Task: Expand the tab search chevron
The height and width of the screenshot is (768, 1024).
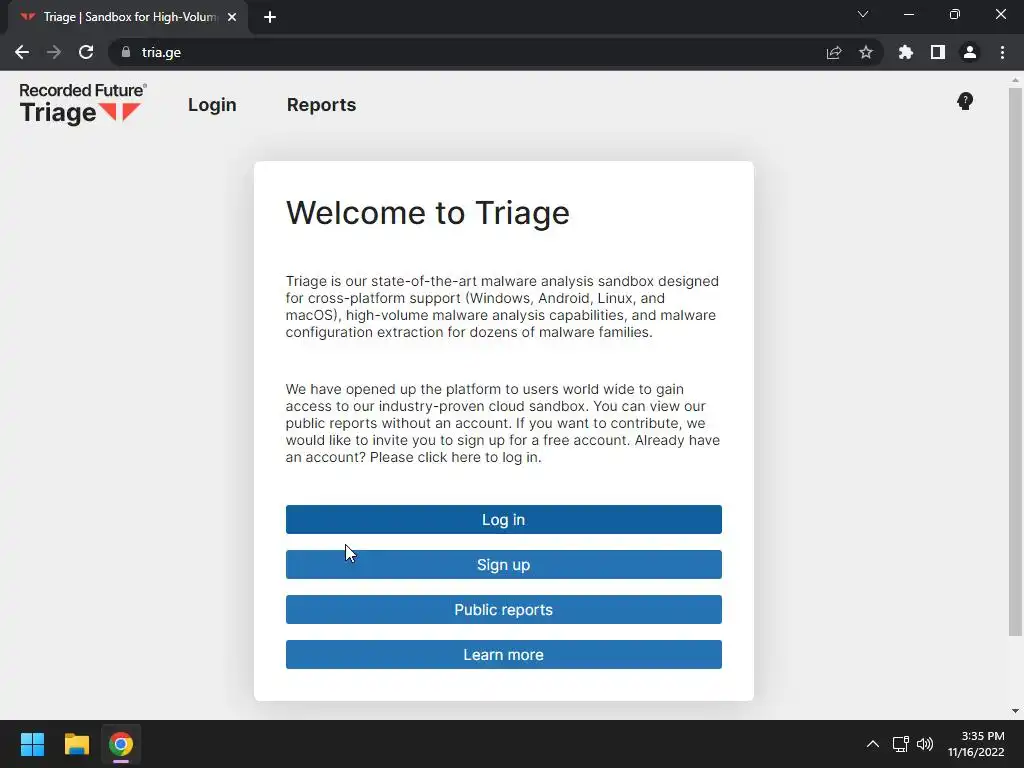Action: click(x=863, y=14)
